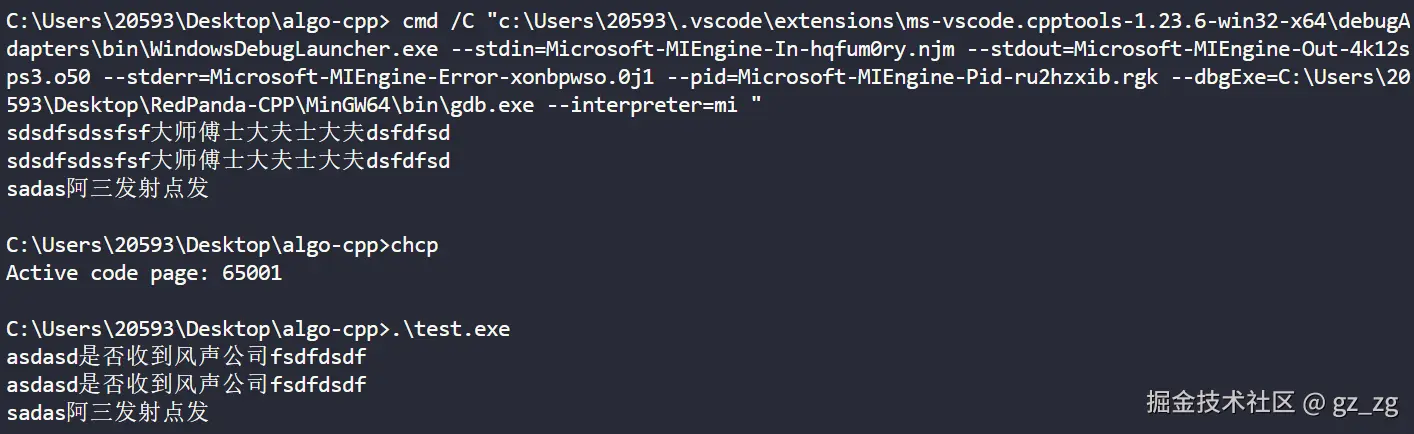This screenshot has width=1414, height=434.
Task: Click the second asdasd output line
Action: (186, 384)
